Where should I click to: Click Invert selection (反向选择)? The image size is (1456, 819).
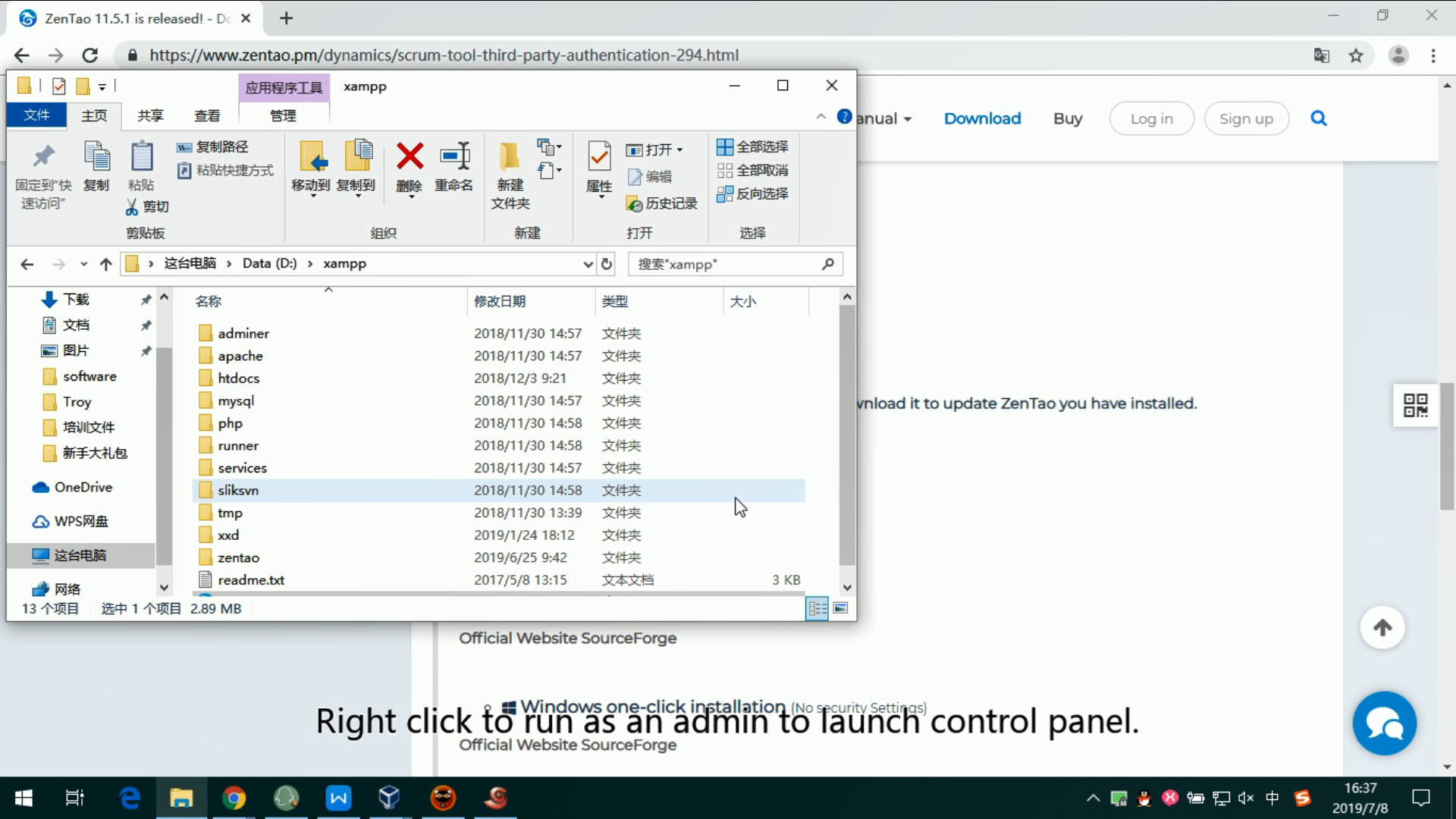752,194
